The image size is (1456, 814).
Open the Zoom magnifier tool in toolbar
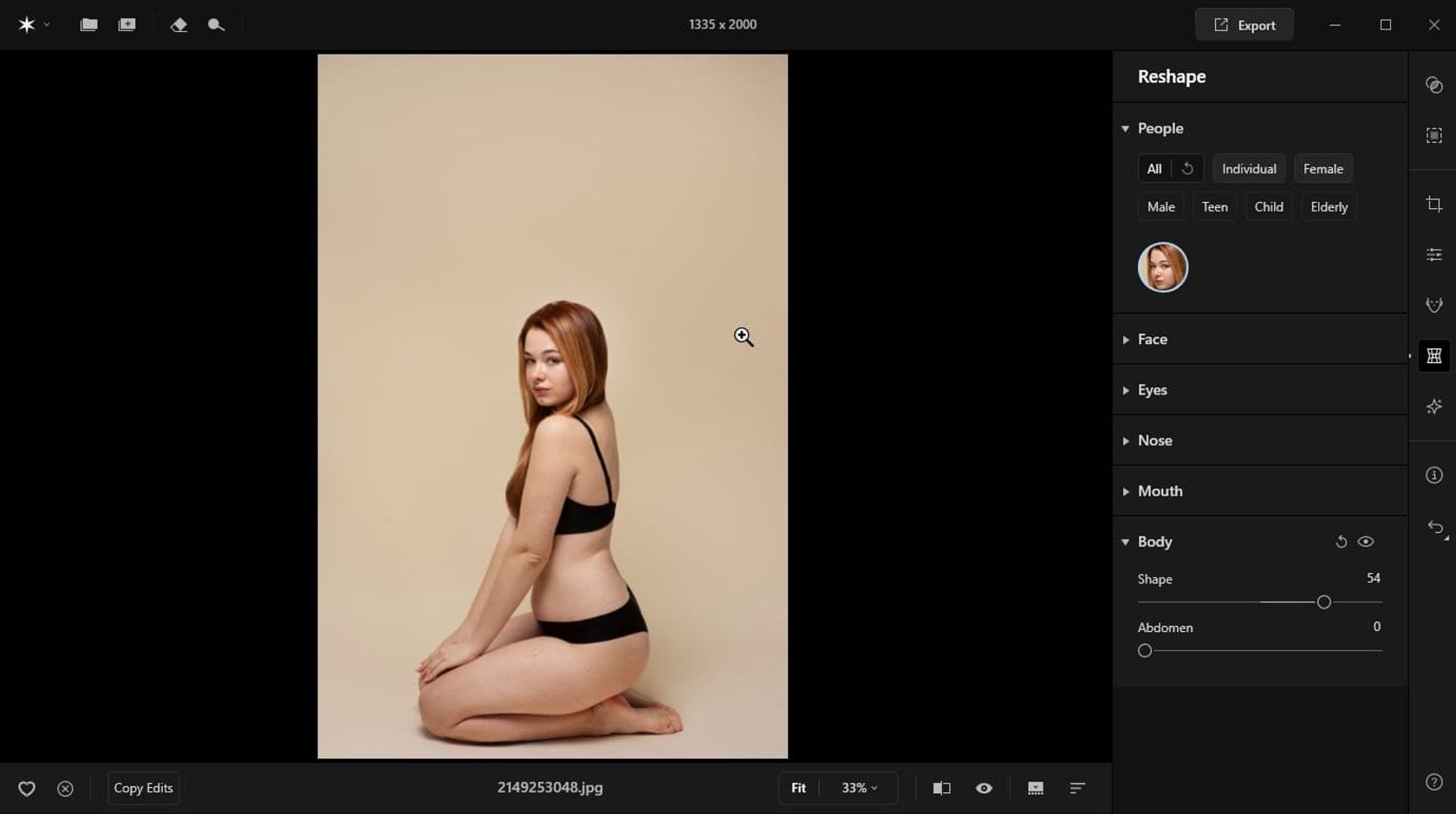pyautogui.click(x=216, y=24)
